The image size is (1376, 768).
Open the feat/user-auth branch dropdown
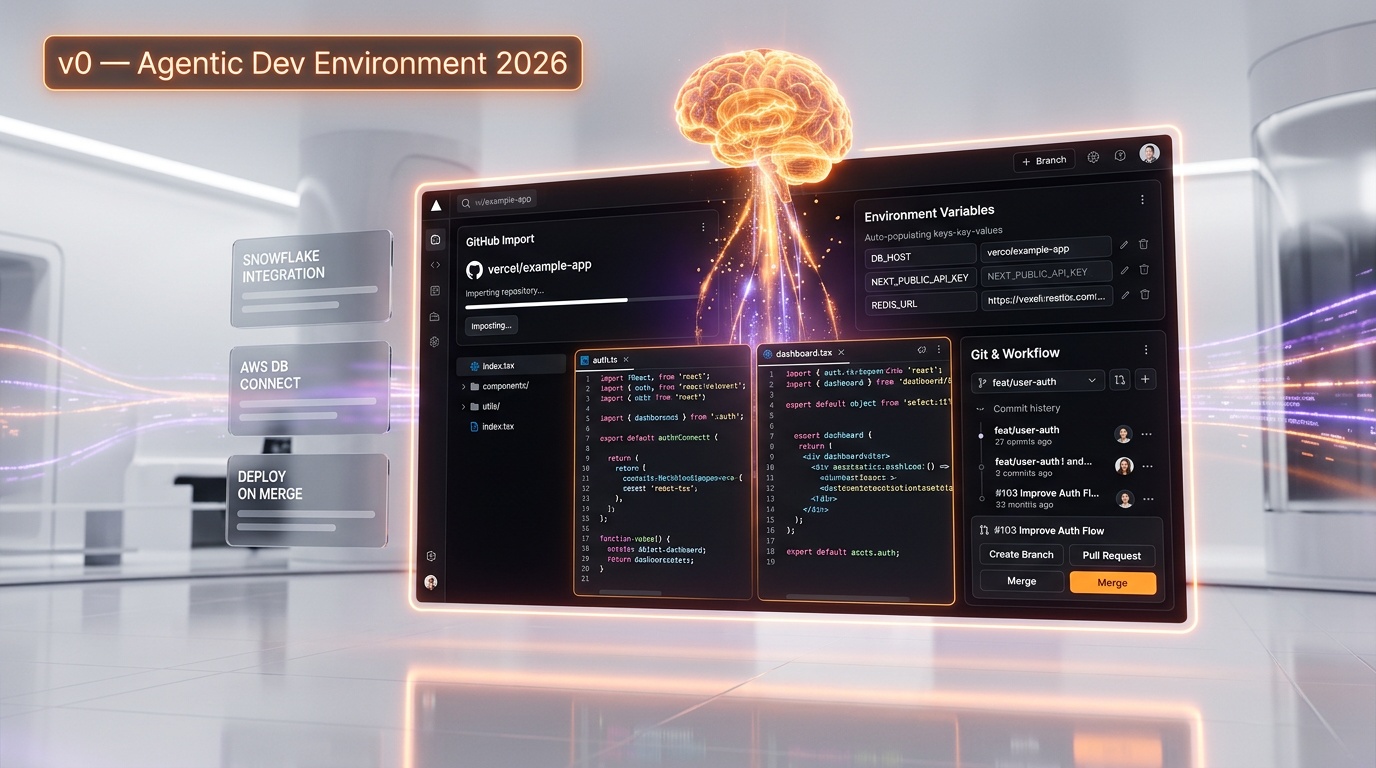click(1037, 381)
